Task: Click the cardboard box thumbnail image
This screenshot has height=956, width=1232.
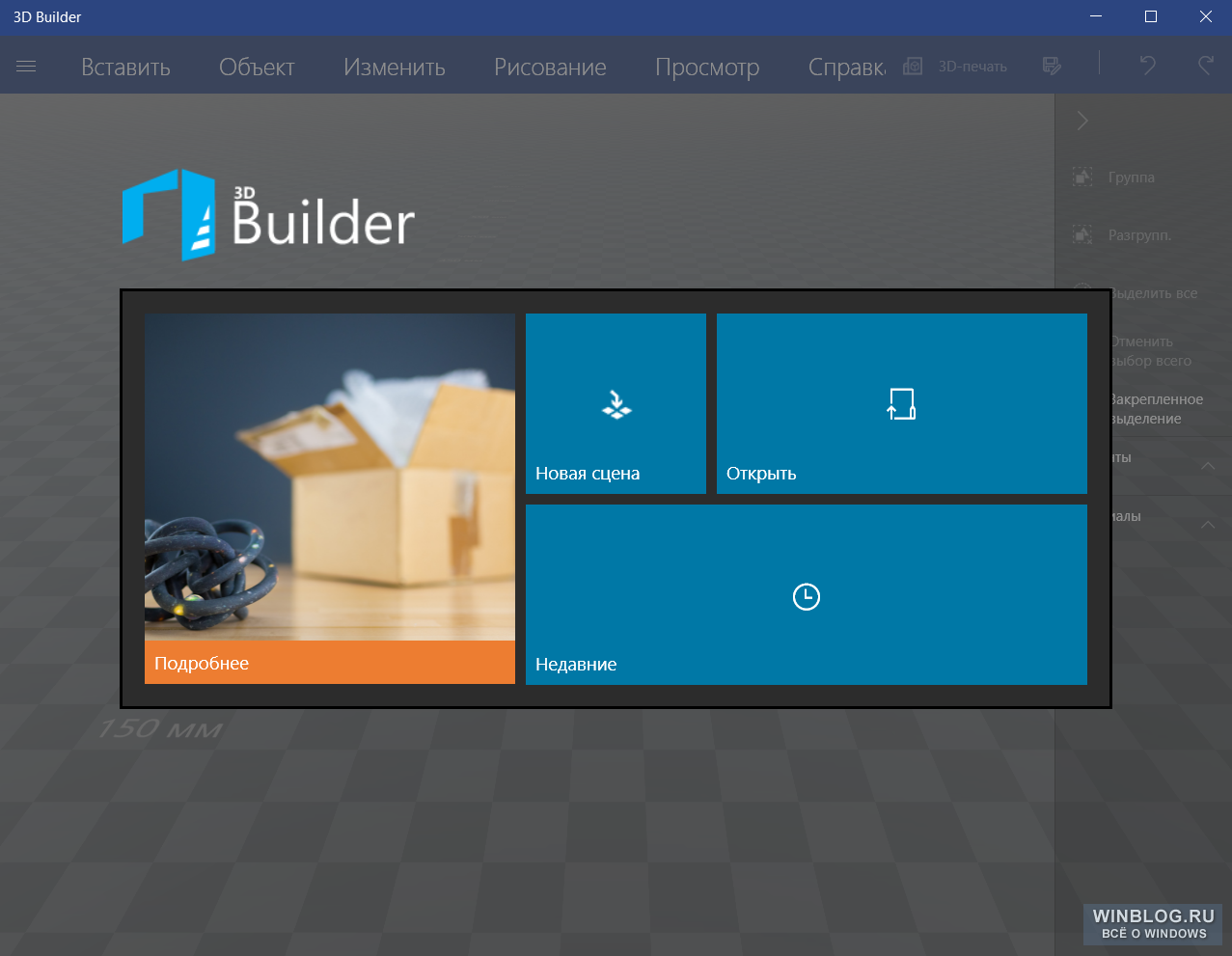Action: (x=330, y=477)
